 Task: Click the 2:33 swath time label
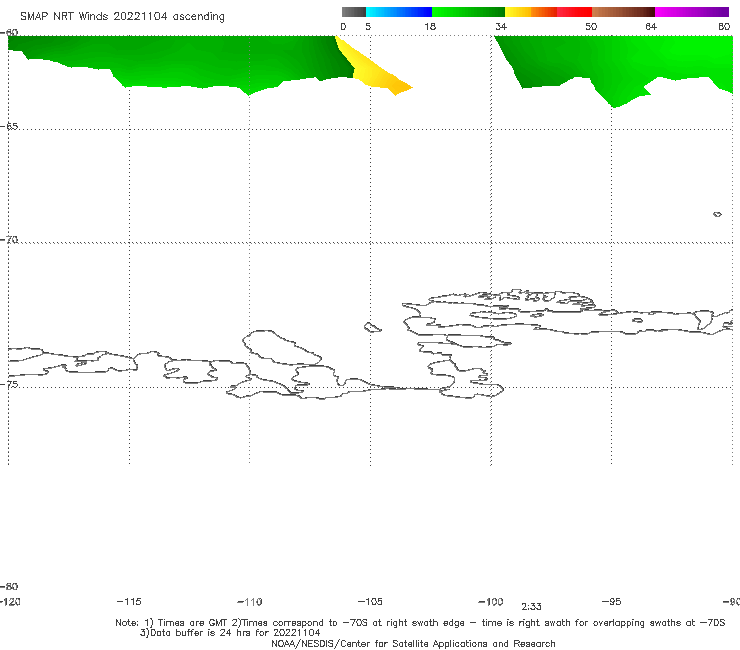(531, 607)
